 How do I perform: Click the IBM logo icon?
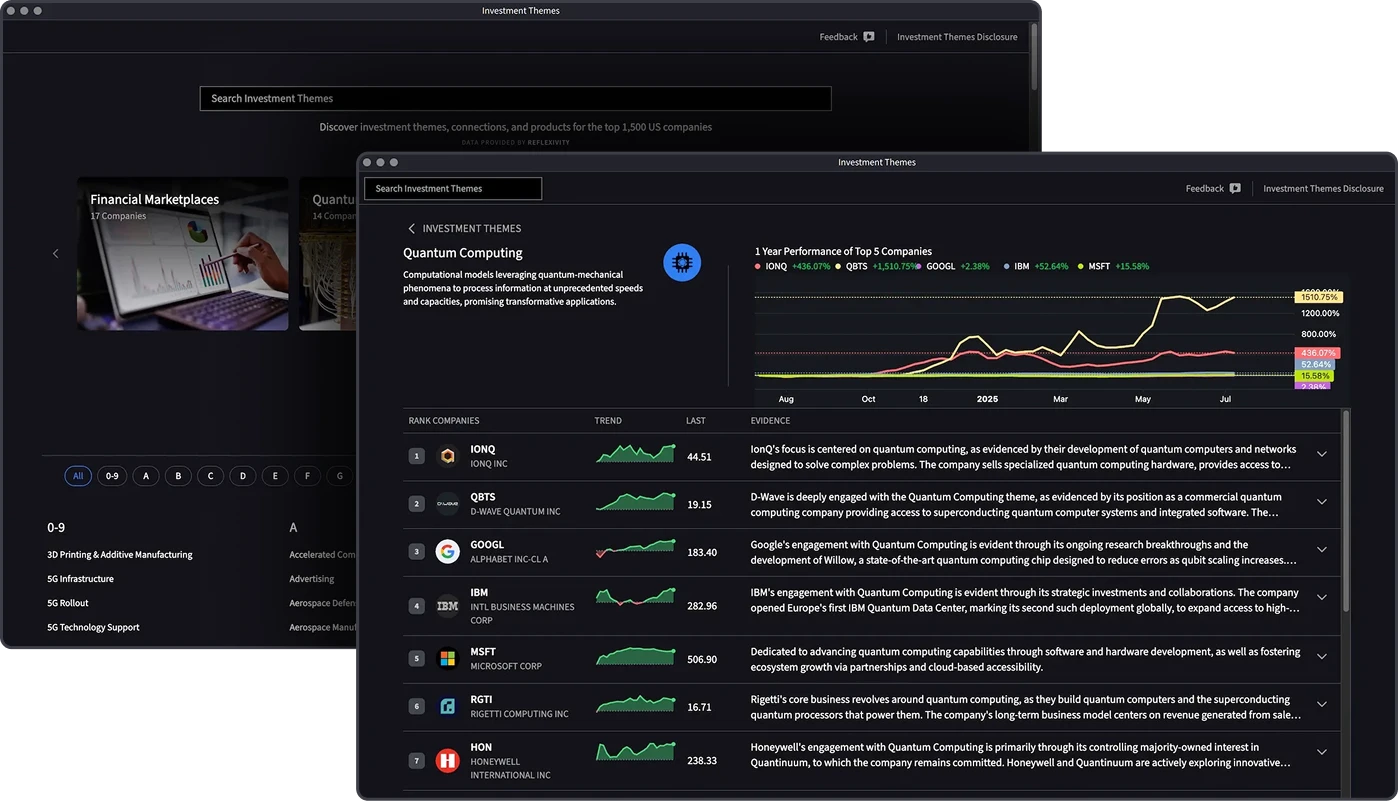pyautogui.click(x=448, y=606)
